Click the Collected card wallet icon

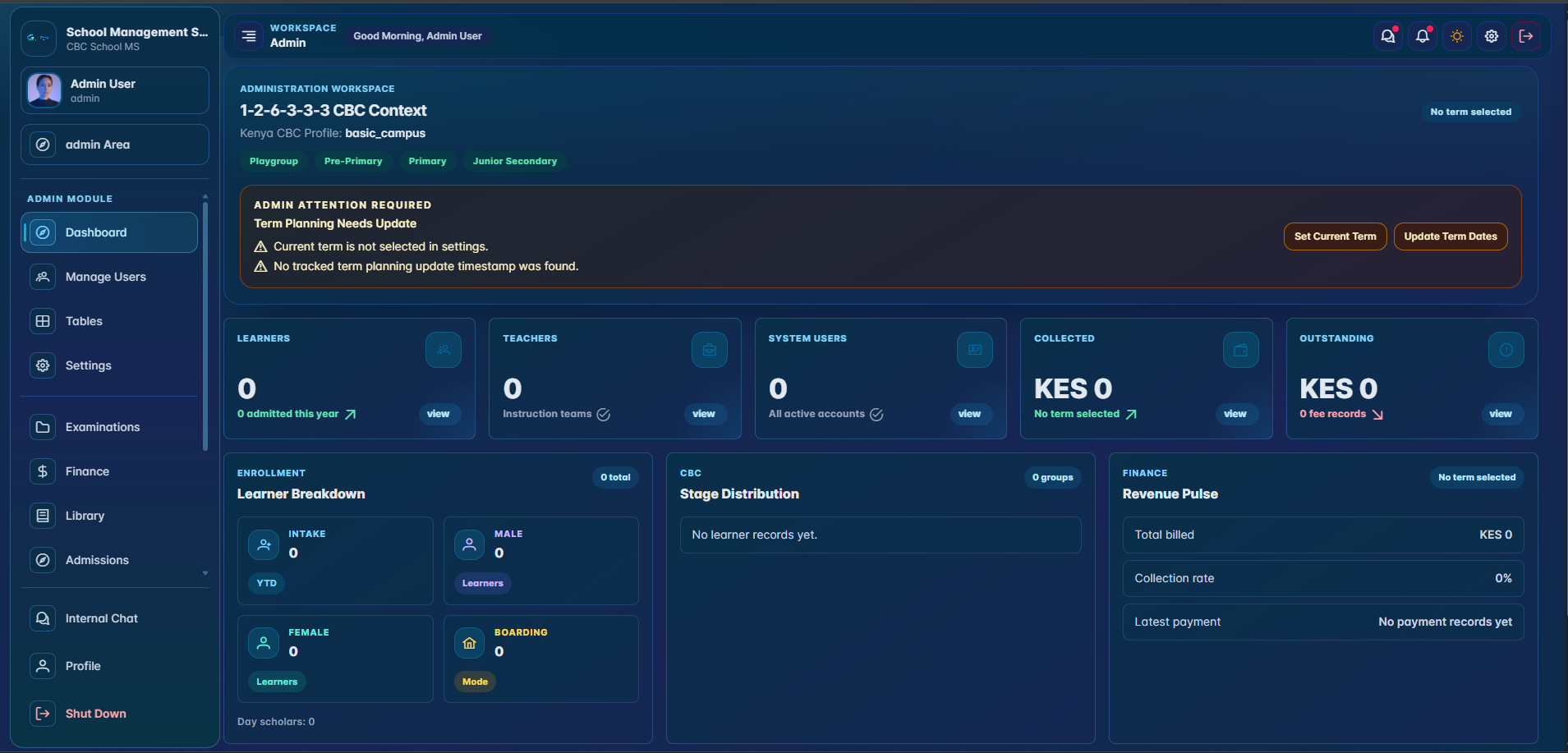pos(1241,350)
